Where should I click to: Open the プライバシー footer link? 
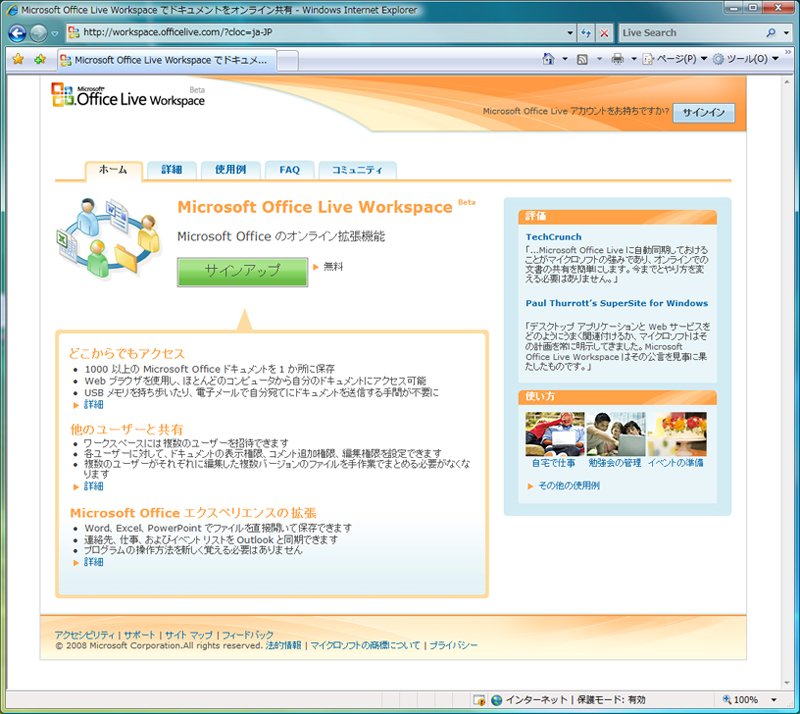click(x=453, y=645)
